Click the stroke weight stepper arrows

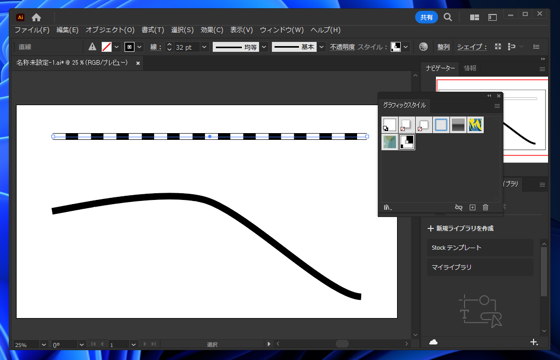(169, 47)
